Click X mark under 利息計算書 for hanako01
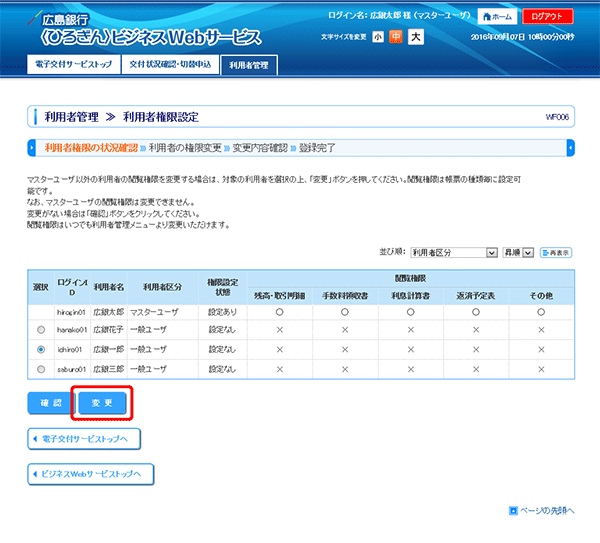Viewport: 600px width, 543px height. point(411,330)
